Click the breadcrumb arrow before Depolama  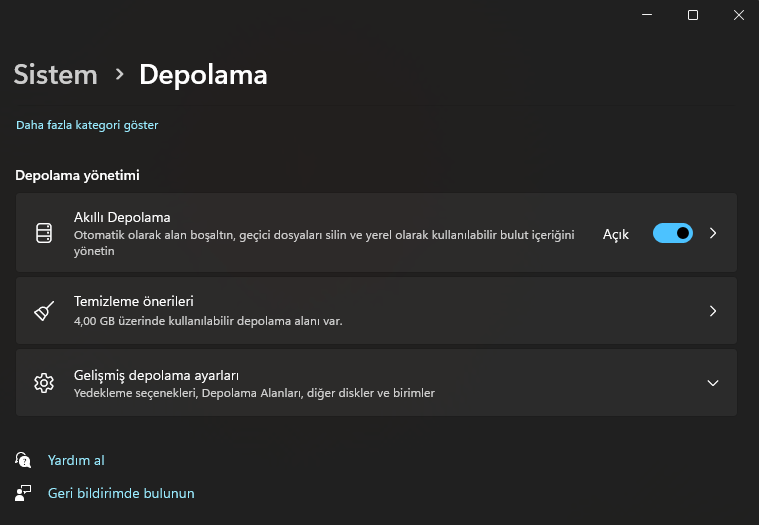point(119,74)
